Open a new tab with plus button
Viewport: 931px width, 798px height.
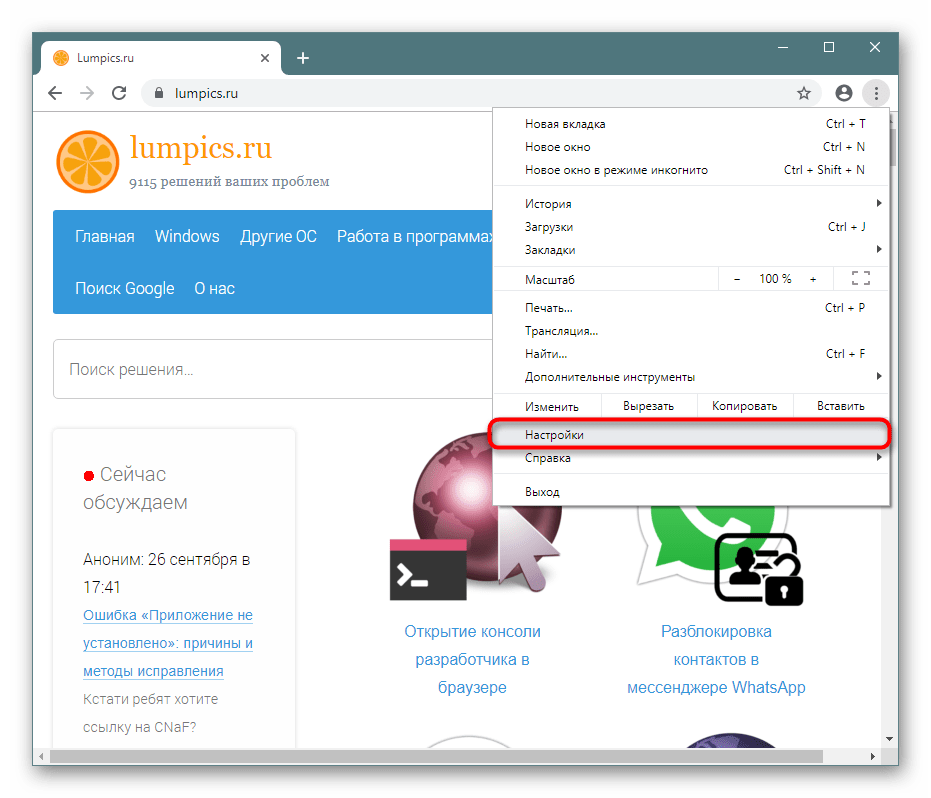click(303, 58)
